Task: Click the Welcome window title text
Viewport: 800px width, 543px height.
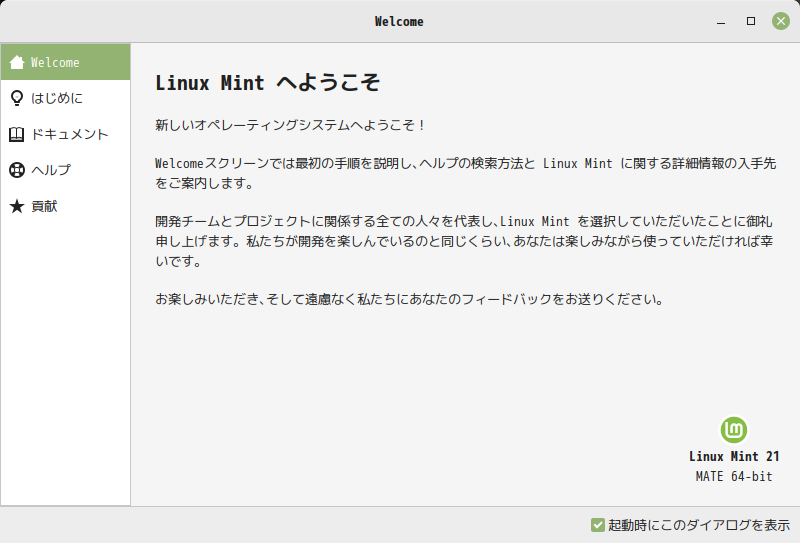Action: point(399,21)
